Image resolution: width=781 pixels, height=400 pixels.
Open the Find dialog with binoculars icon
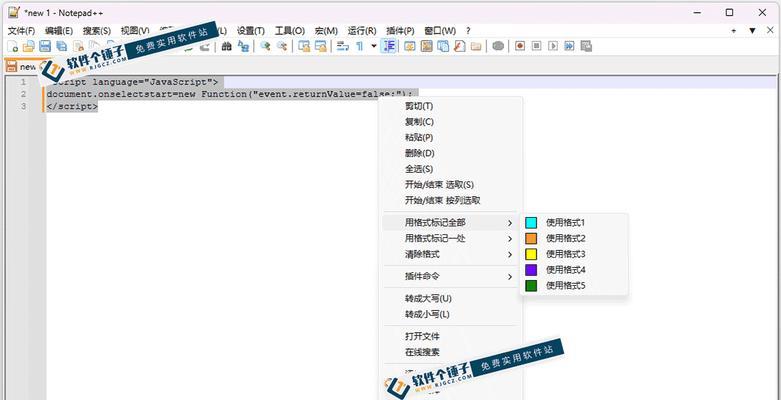(227, 46)
